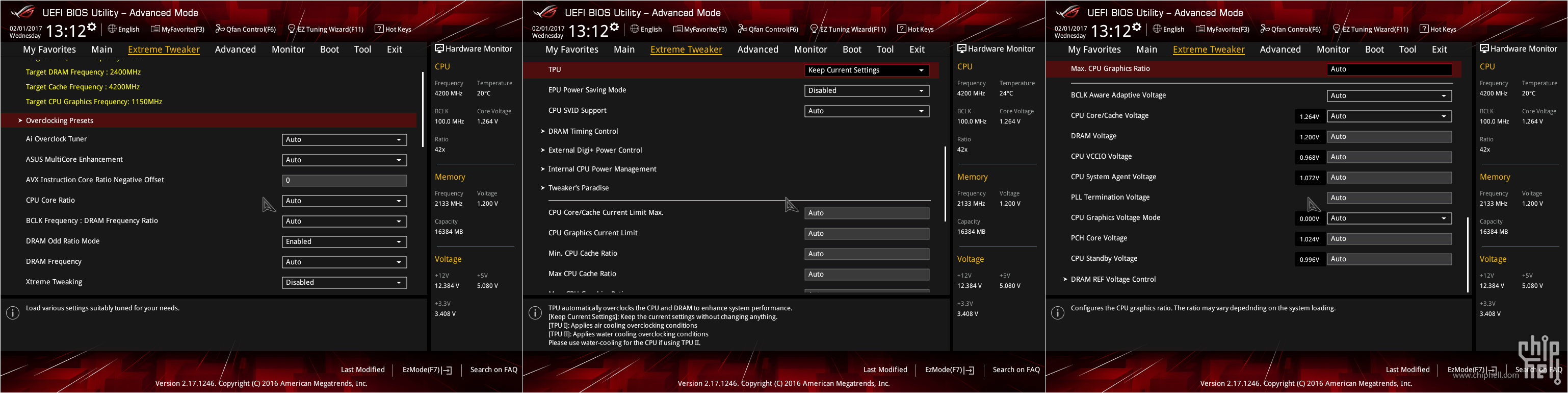Open the CPU Core Ratio dropdown
This screenshot has width=1568, height=393.
pyautogui.click(x=344, y=201)
